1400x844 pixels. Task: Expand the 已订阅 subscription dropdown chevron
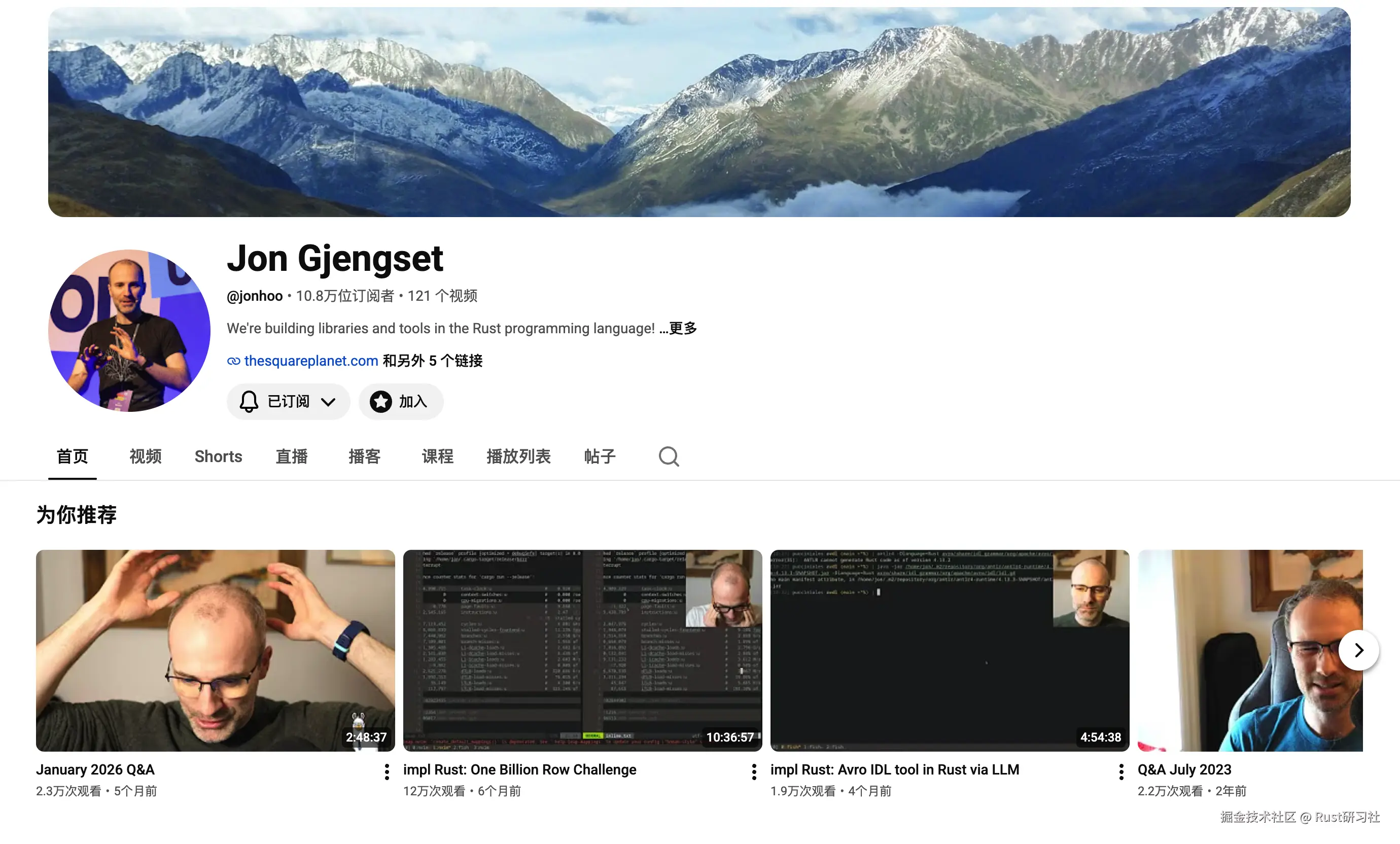coord(328,402)
